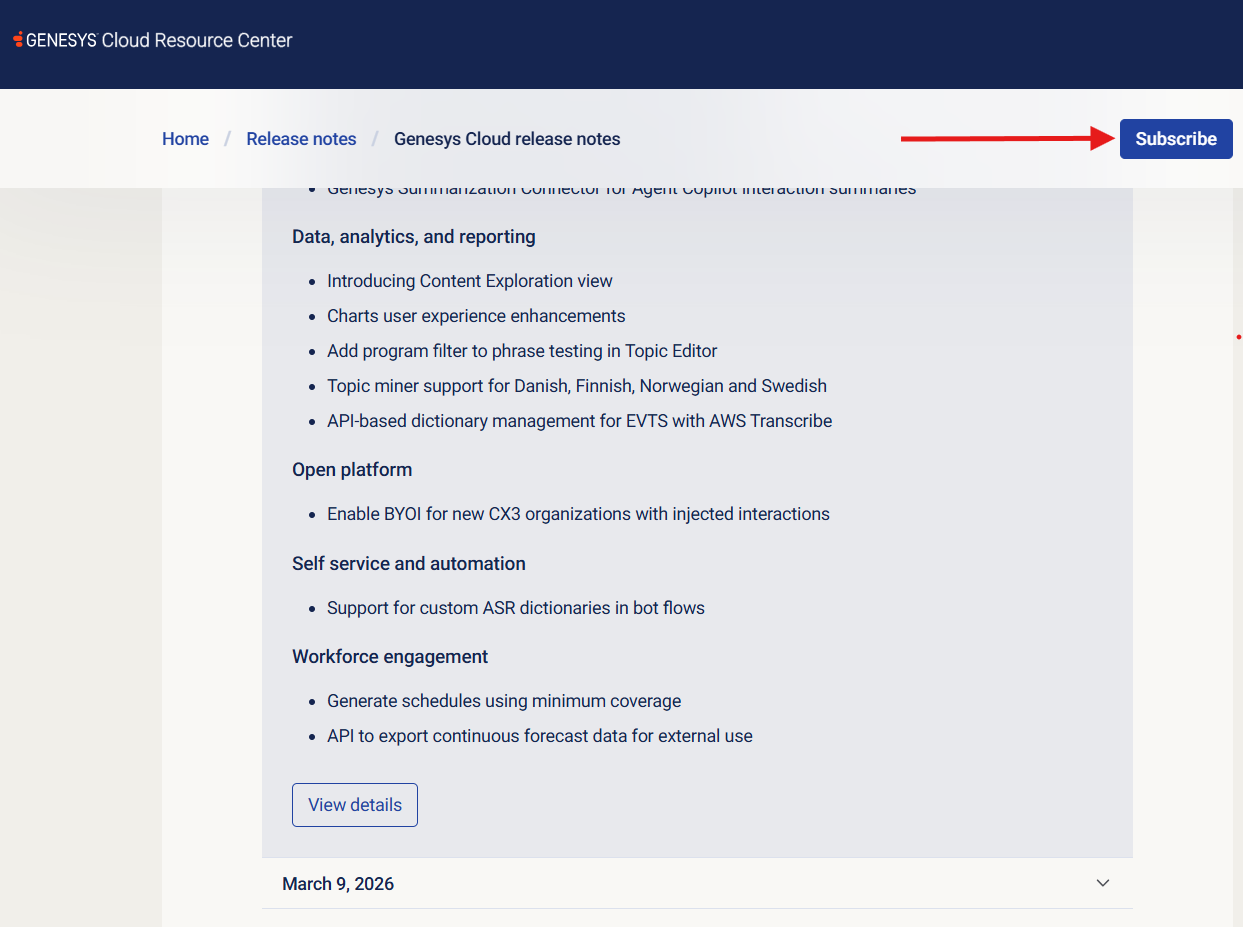Viewport: 1243px width, 927px height.
Task: Click the Genesys logo icon
Action: (18, 41)
